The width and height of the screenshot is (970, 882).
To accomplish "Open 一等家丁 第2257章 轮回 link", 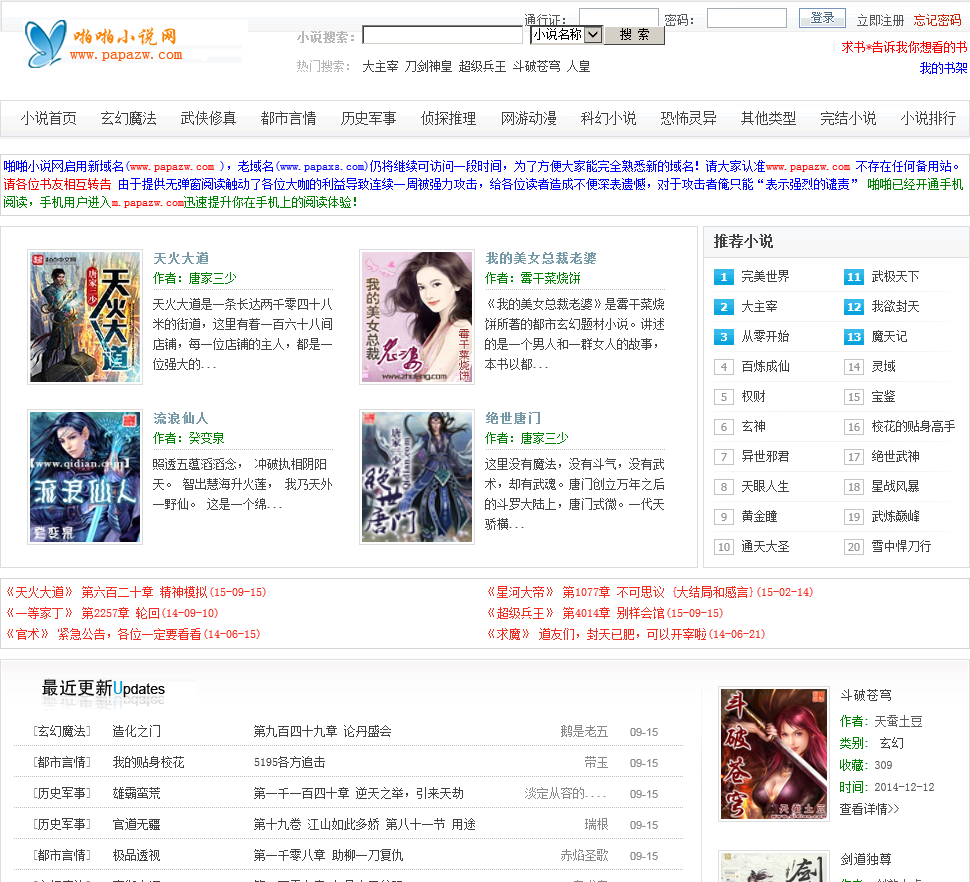I will [x=111, y=614].
